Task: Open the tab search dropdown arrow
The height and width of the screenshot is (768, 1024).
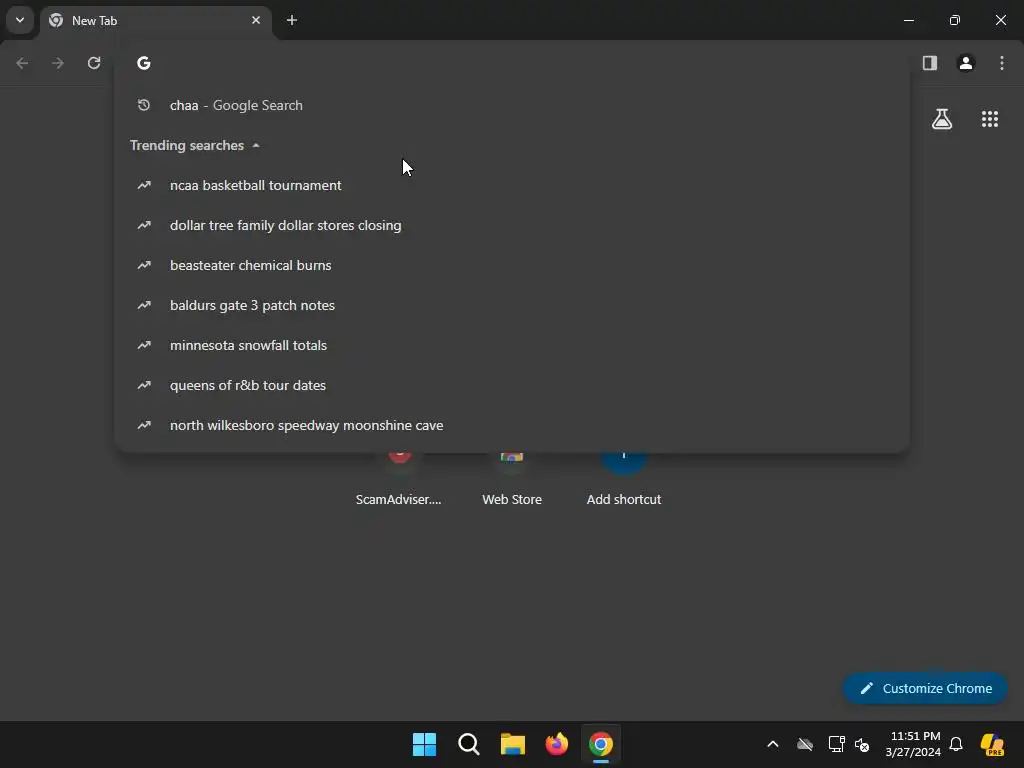Action: click(20, 20)
